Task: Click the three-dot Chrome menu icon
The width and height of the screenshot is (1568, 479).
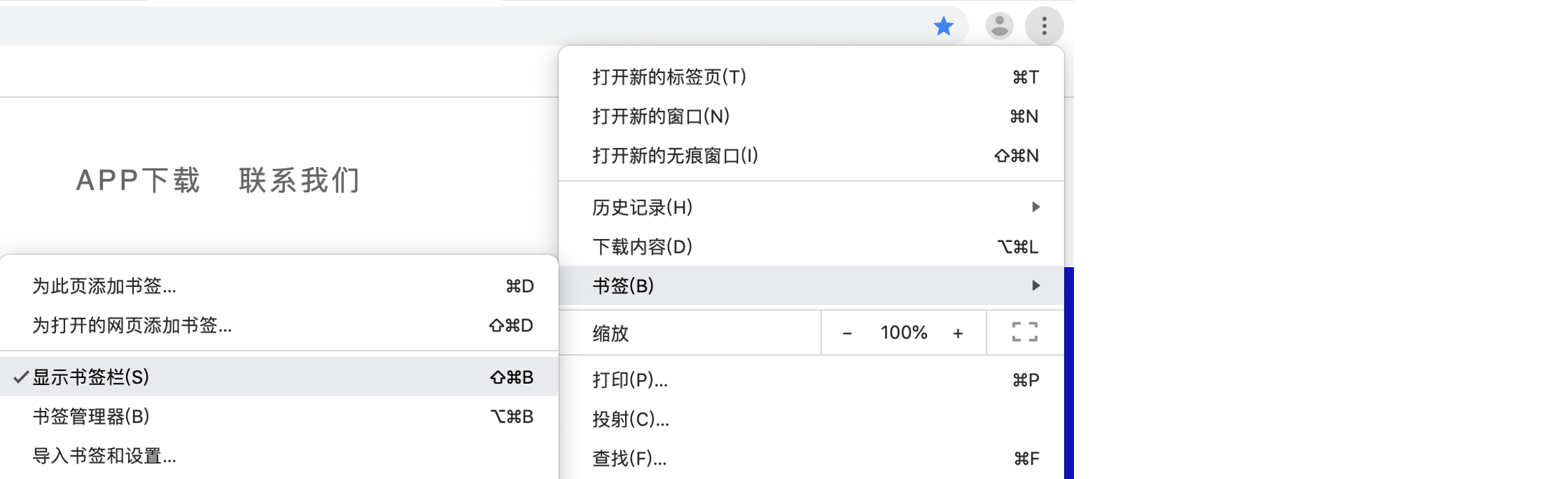Action: click(1045, 26)
